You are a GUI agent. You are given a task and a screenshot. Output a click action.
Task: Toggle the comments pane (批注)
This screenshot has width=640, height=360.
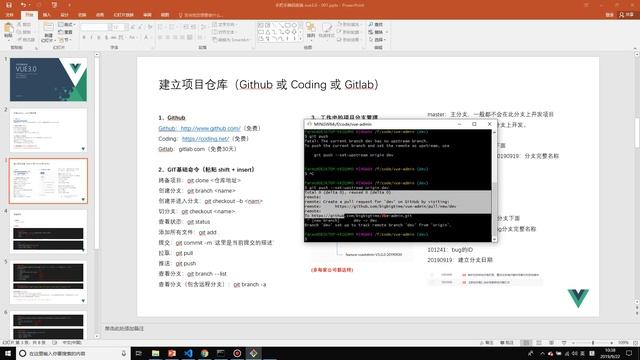(x=507, y=343)
